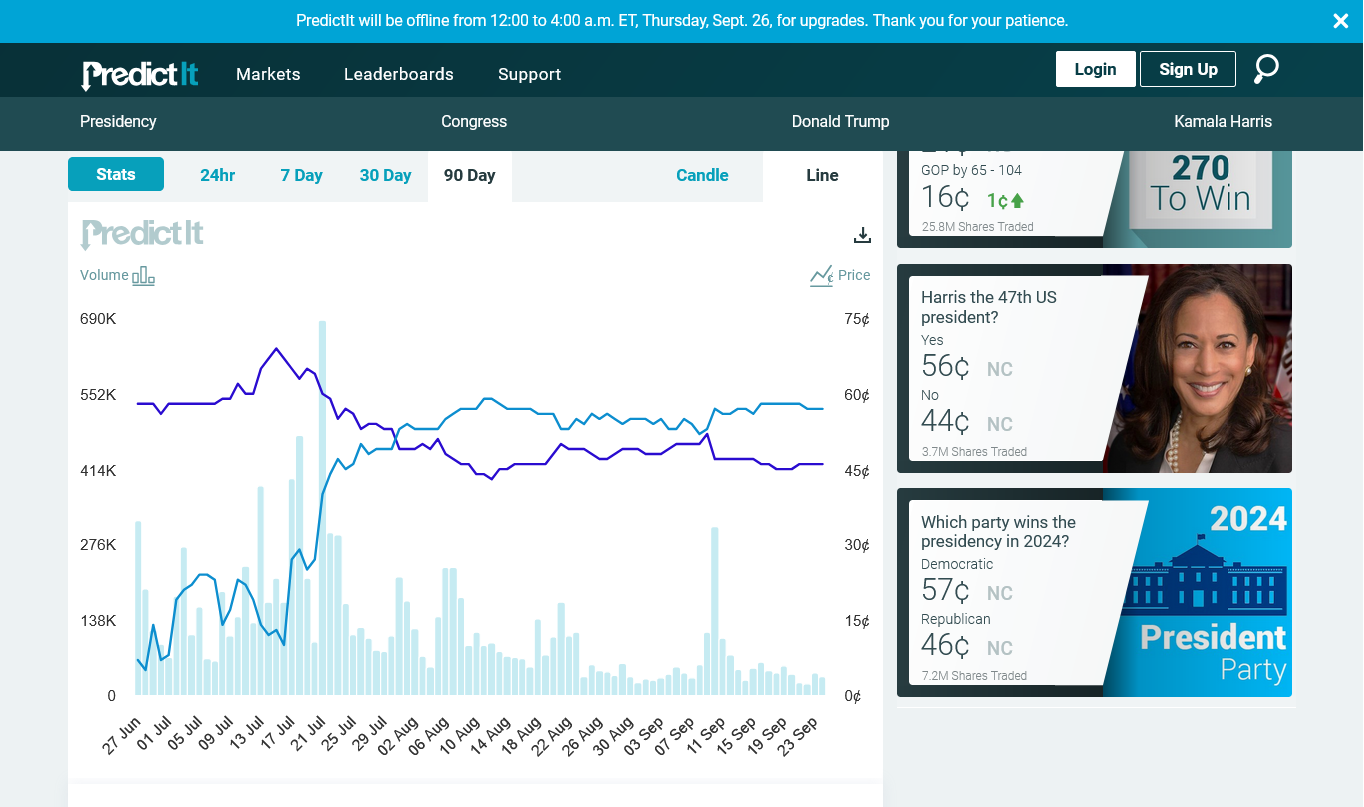The height and width of the screenshot is (807, 1364).
Task: Switch chart to Line view
Action: click(x=823, y=176)
